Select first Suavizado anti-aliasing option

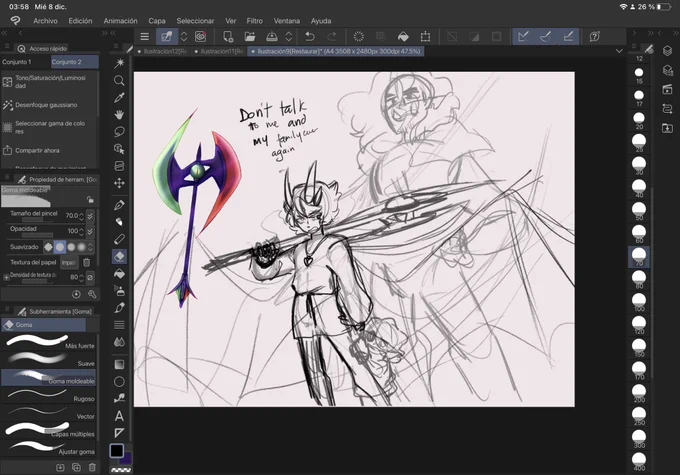coord(48,247)
